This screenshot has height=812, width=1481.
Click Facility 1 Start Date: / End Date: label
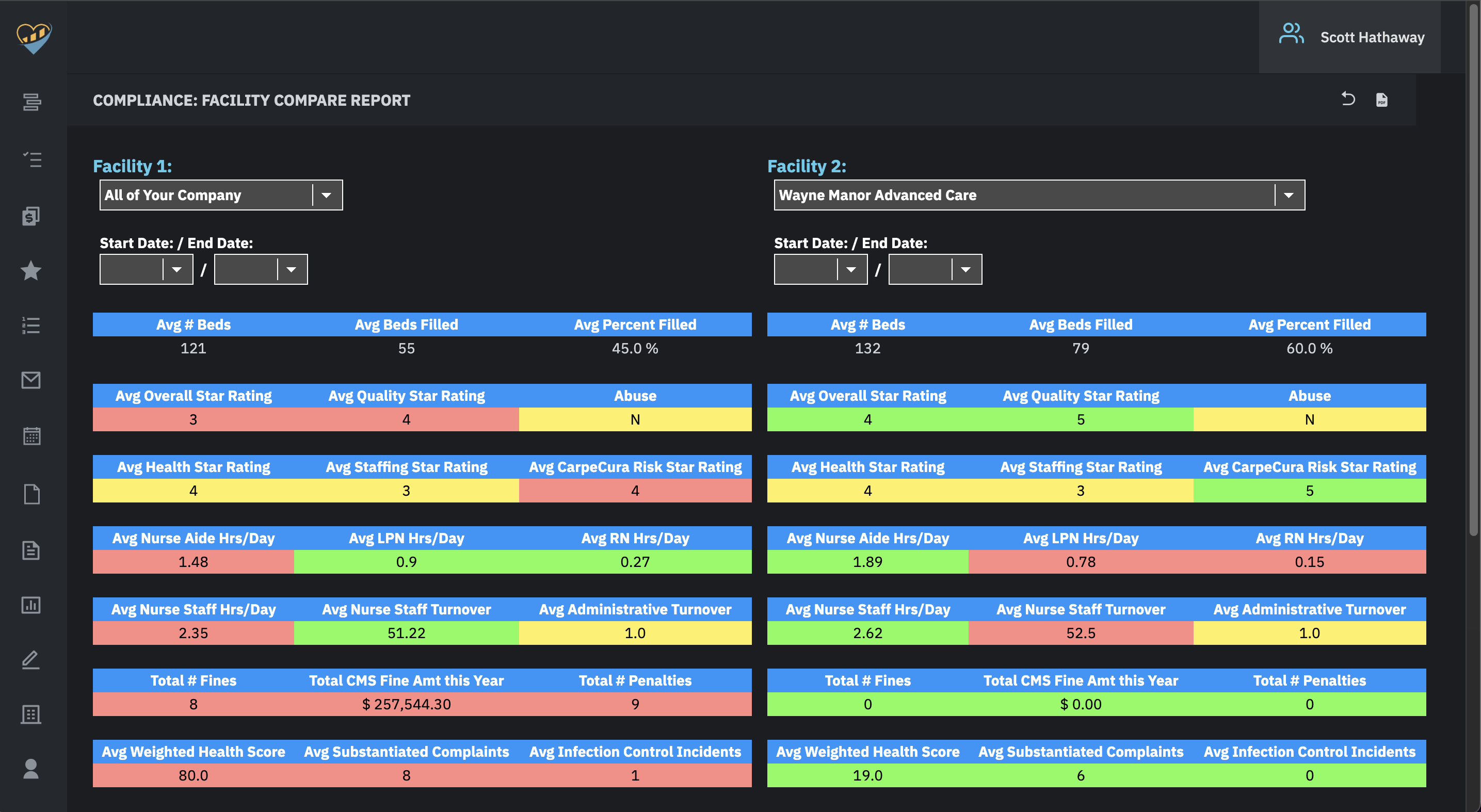click(176, 243)
